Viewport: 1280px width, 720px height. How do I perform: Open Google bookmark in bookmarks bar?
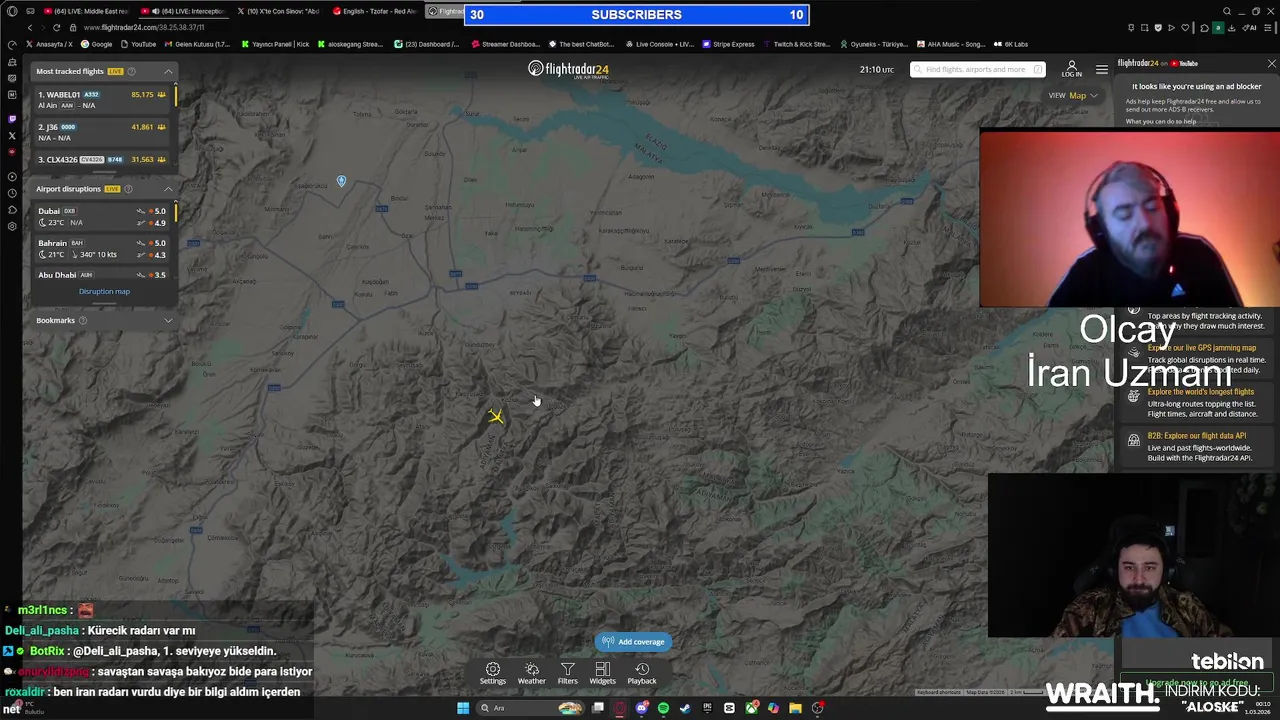pyautogui.click(x=96, y=44)
